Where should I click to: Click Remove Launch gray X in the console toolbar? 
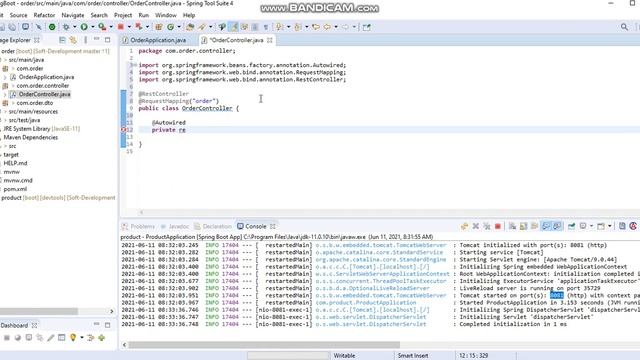(476, 226)
